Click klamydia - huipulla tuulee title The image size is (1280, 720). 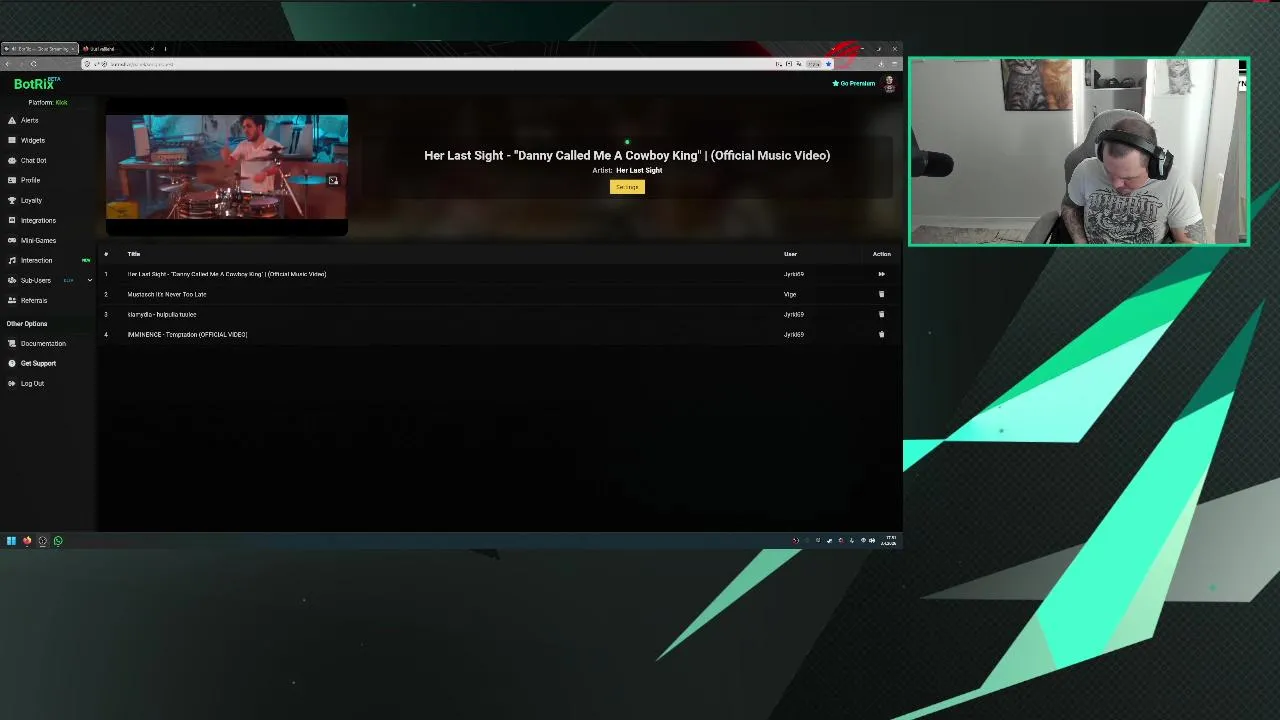pos(162,314)
